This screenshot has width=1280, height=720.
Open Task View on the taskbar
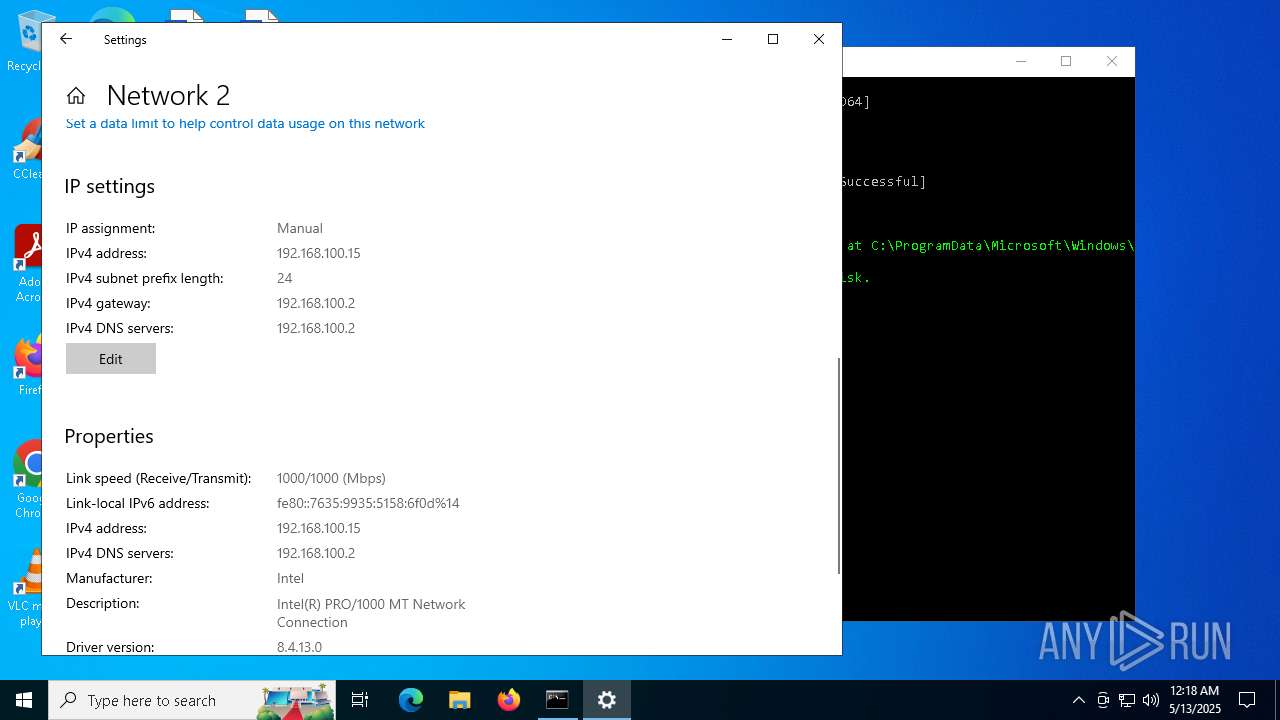coord(360,700)
